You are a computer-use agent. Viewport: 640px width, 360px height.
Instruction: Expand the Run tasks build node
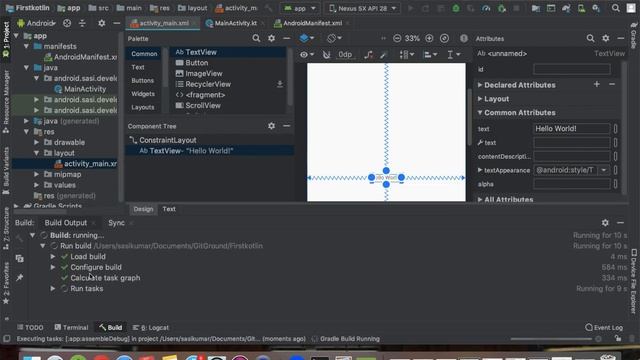click(x=53, y=289)
